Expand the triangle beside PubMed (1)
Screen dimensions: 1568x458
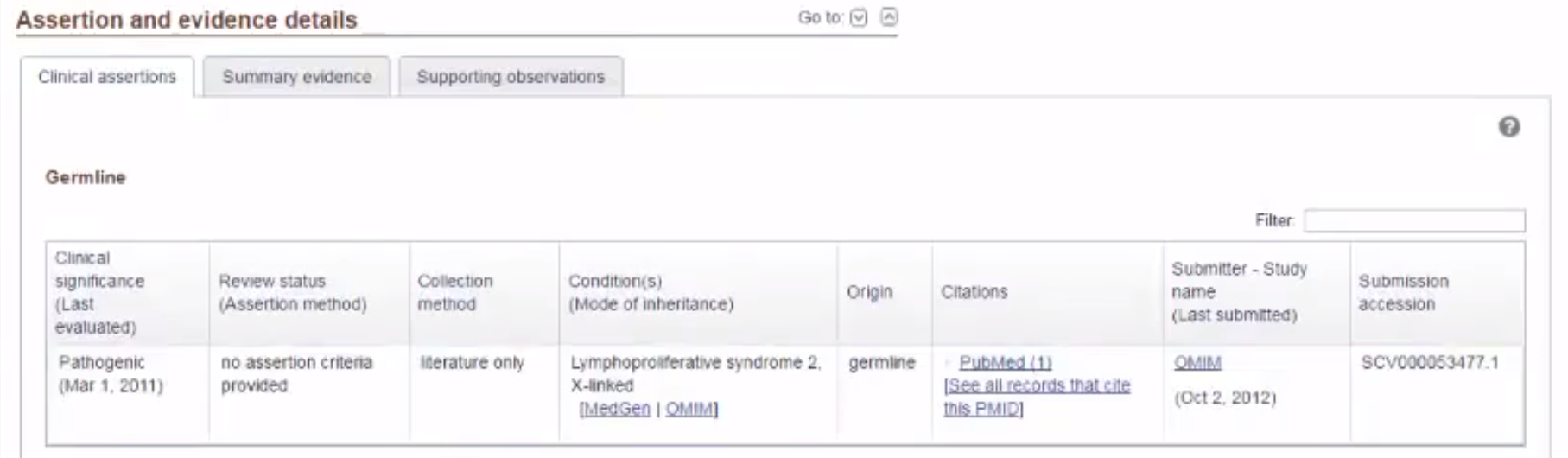pos(949,364)
